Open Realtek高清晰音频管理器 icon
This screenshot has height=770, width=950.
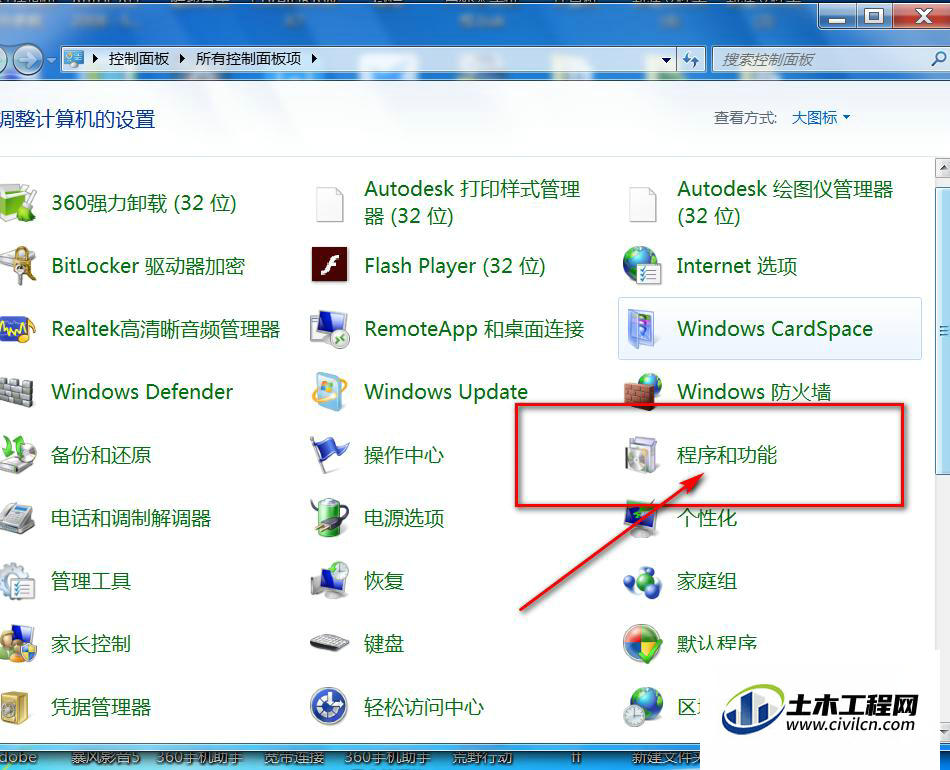[17, 329]
